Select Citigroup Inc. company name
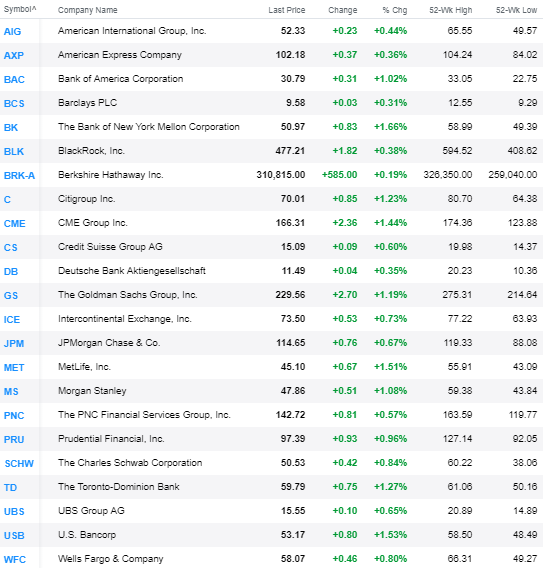This screenshot has height=568, width=543. tap(87, 199)
